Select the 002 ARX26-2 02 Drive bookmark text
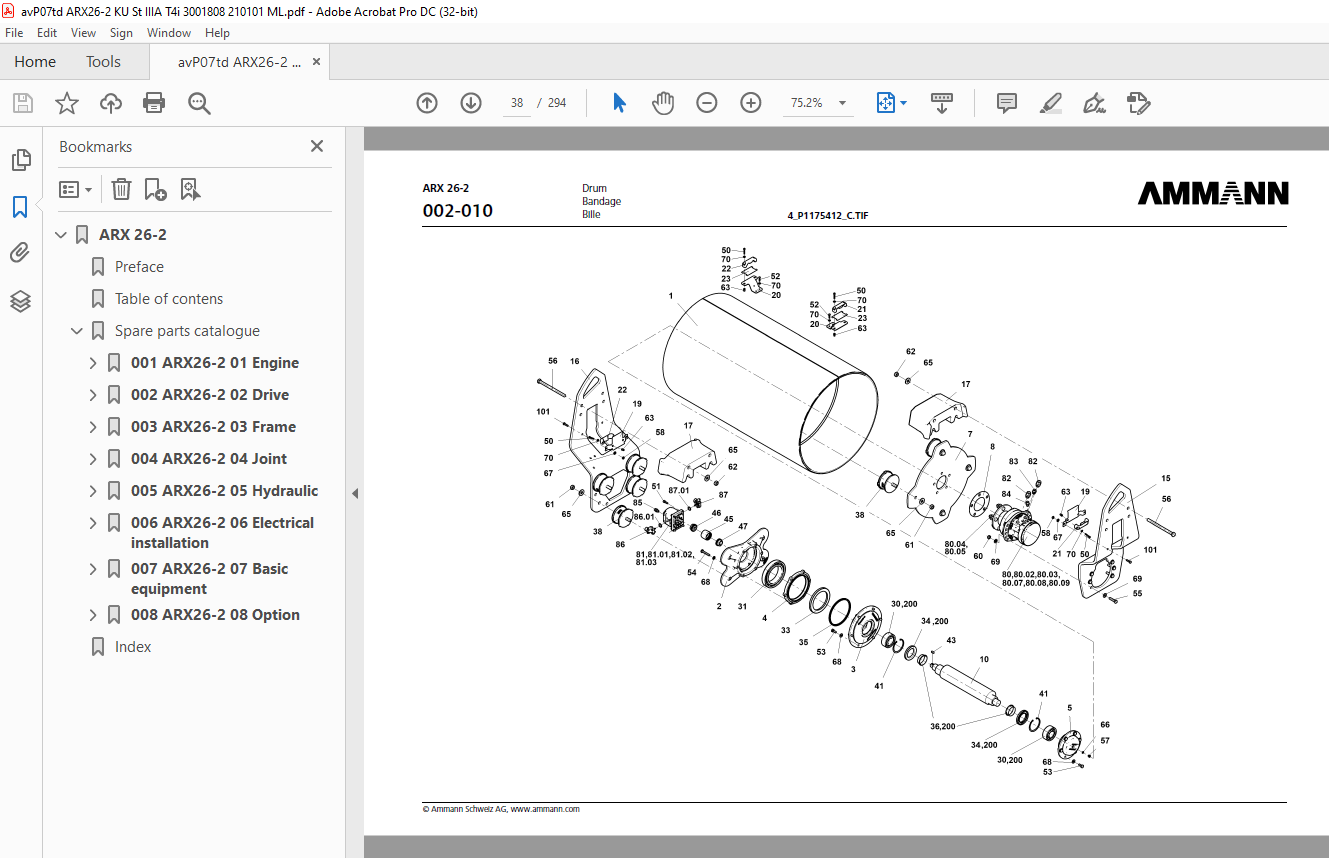Viewport: 1329px width, 858px height. 210,395
